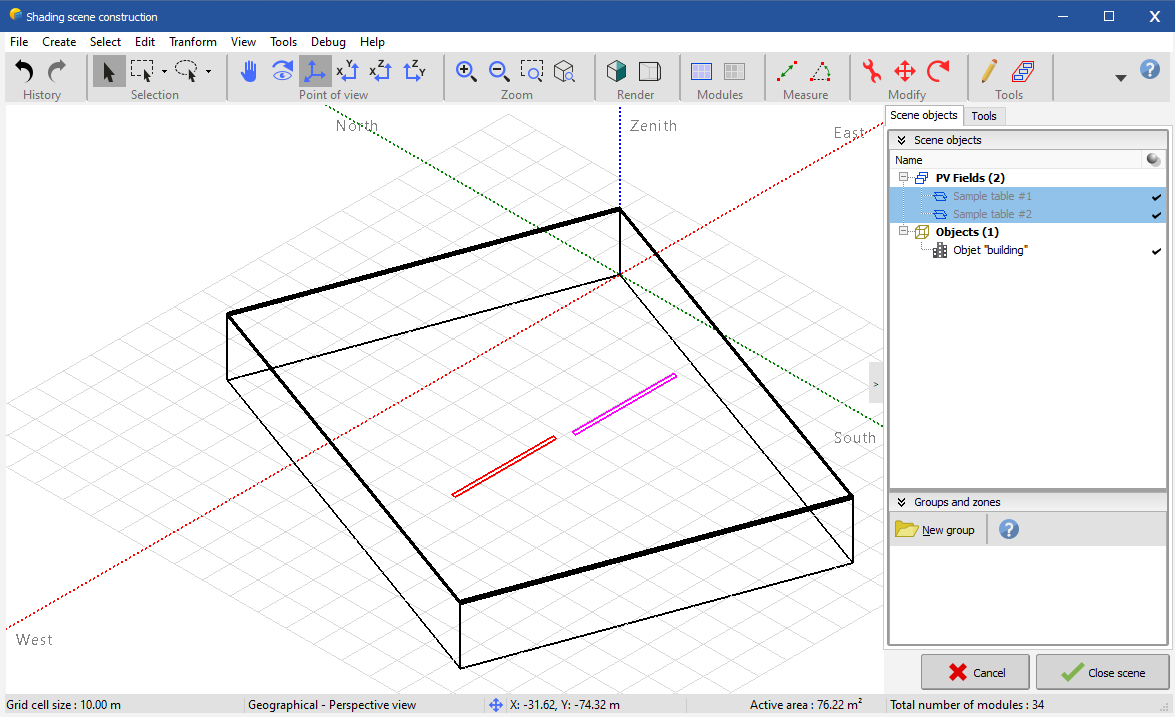
Task: Open the Select menu
Action: pos(106,42)
